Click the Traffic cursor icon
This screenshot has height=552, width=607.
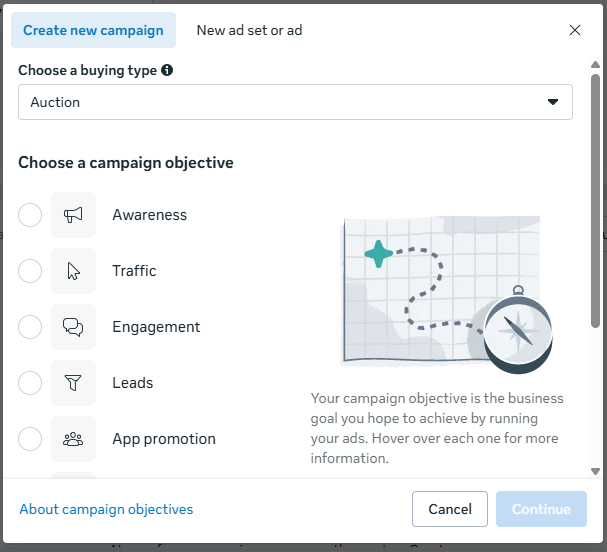click(73, 271)
